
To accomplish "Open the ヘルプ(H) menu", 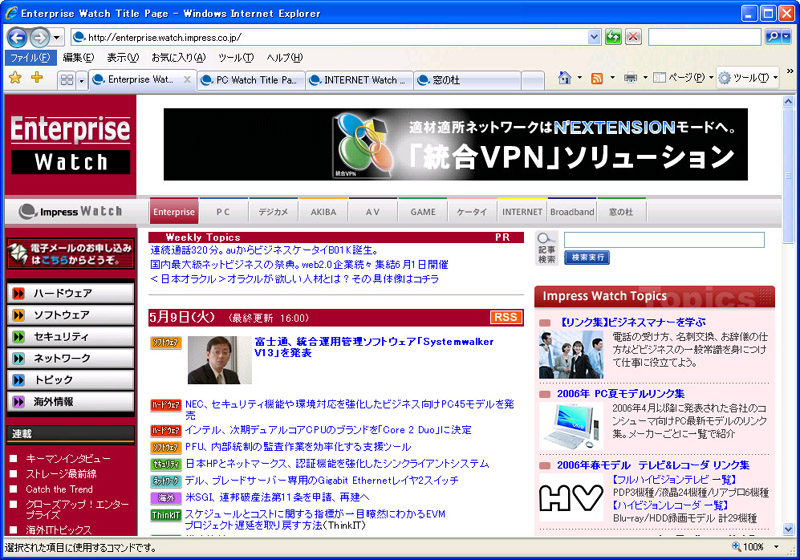I will (x=284, y=58).
